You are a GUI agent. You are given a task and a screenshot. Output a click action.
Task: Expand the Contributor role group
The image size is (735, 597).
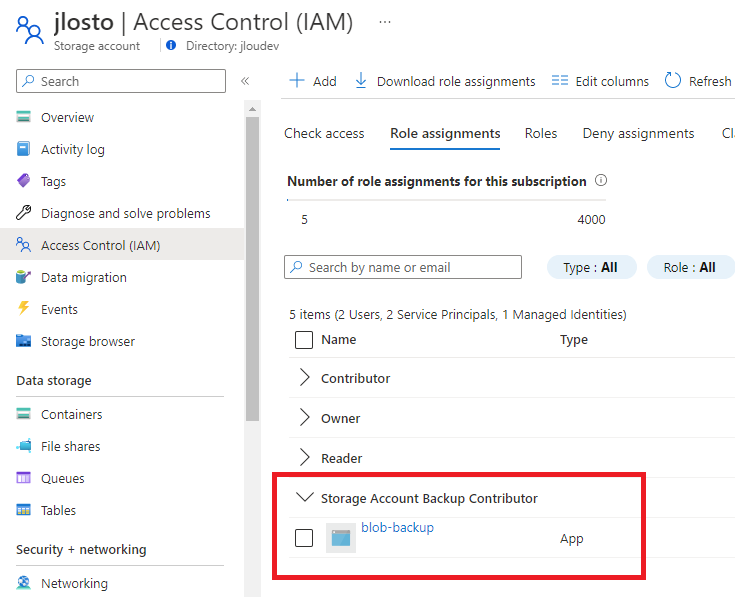click(x=305, y=377)
